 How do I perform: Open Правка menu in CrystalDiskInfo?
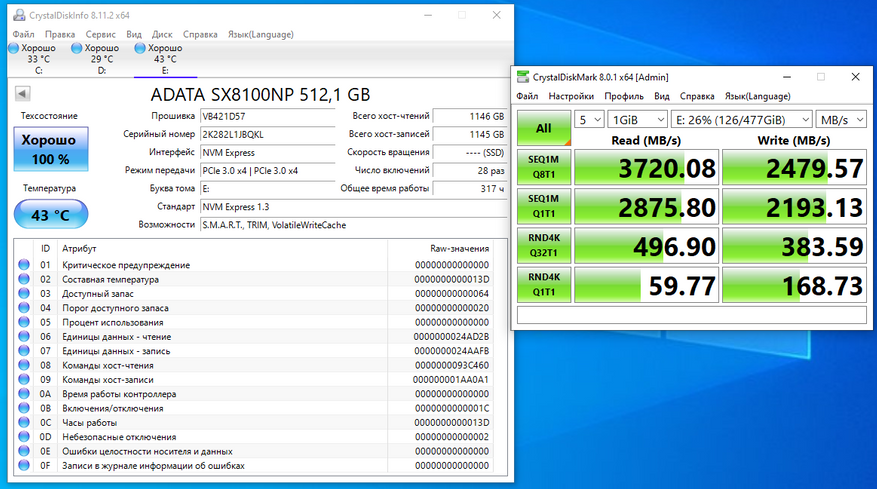pyautogui.click(x=60, y=34)
